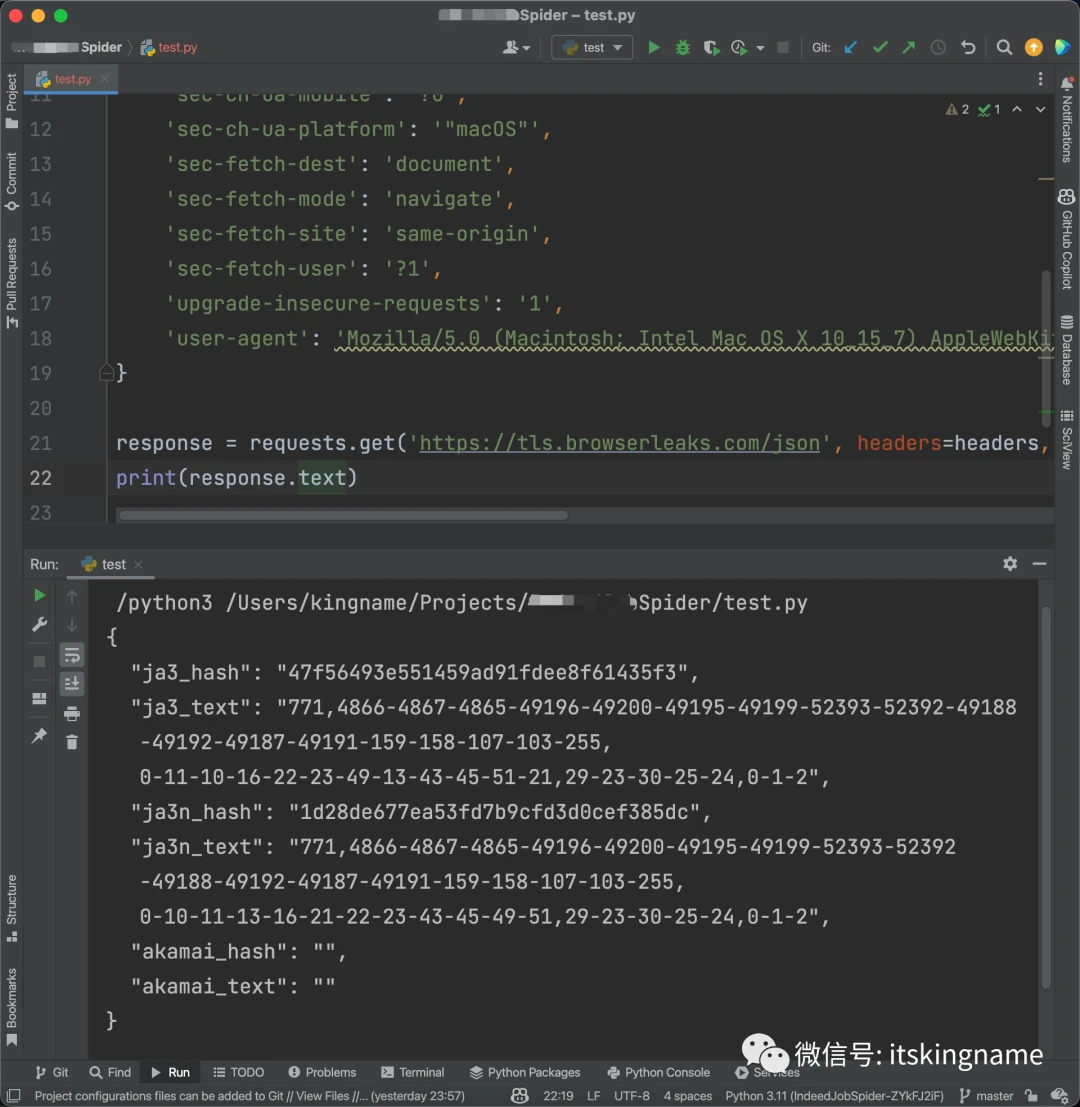The image size is (1080, 1107).
Task: Close the test tab in the Run panel
Action: tap(138, 564)
